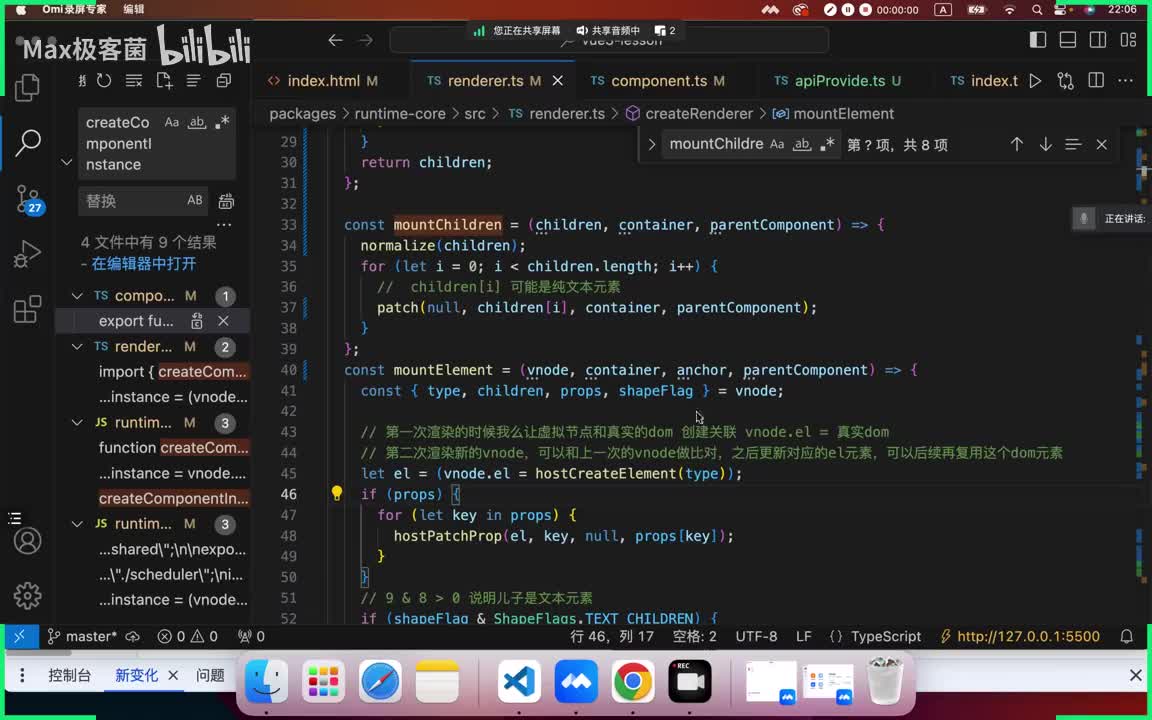The width and height of the screenshot is (1152, 720).
Task: Refresh the search results
Action: [104, 81]
